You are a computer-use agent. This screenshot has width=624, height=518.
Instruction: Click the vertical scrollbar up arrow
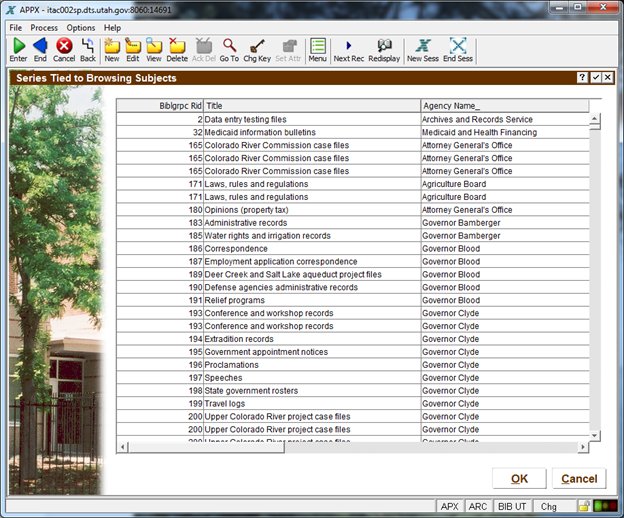pos(595,119)
